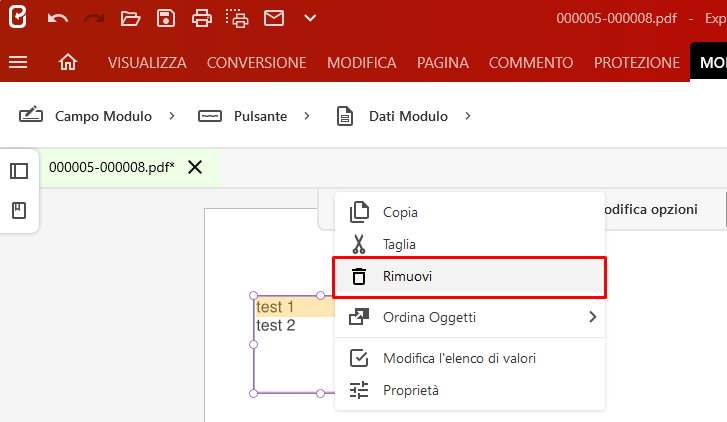
Task: Click the undo arrow icon
Action: (58, 19)
